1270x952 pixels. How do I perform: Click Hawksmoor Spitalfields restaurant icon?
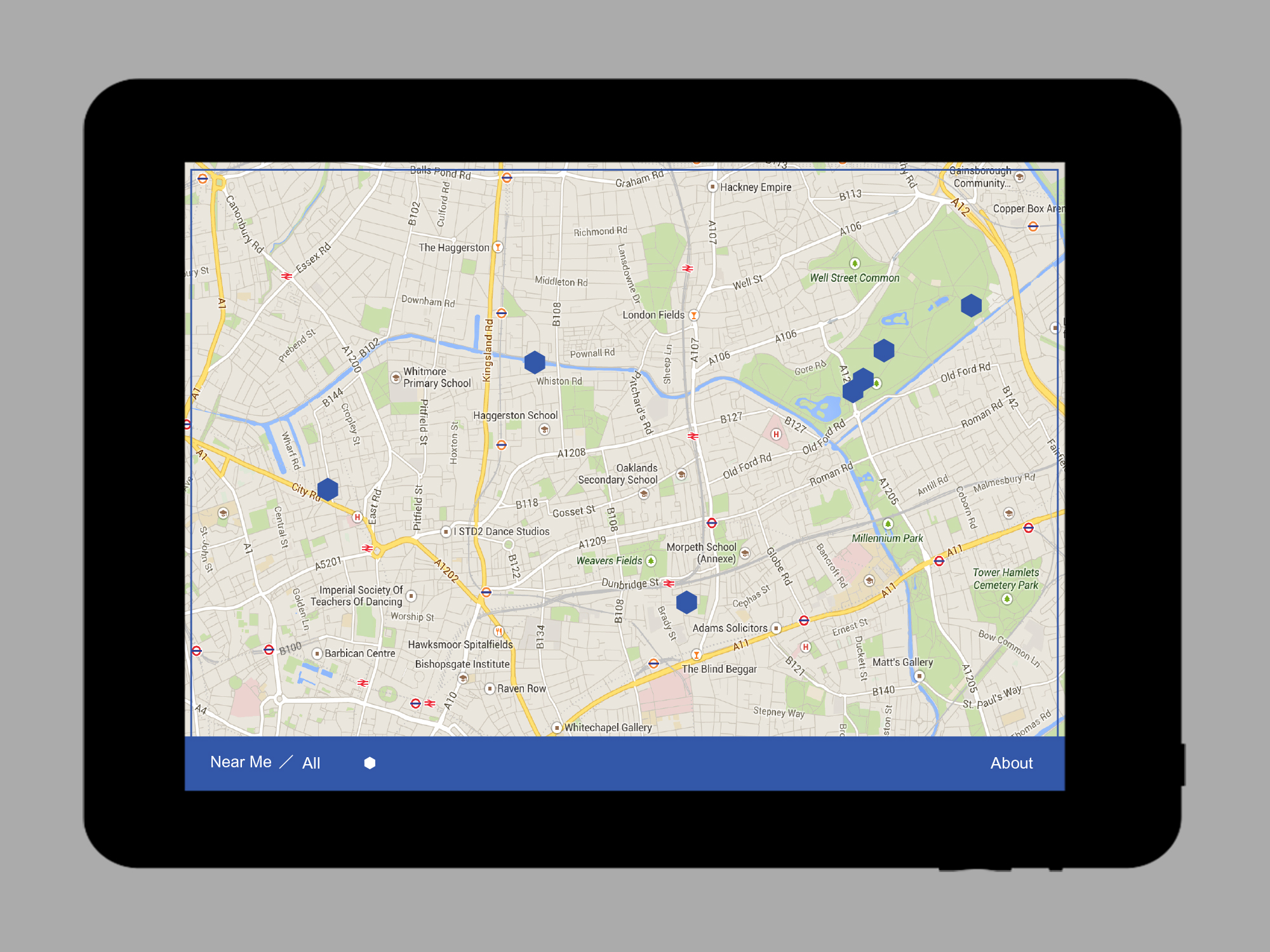coord(498,631)
